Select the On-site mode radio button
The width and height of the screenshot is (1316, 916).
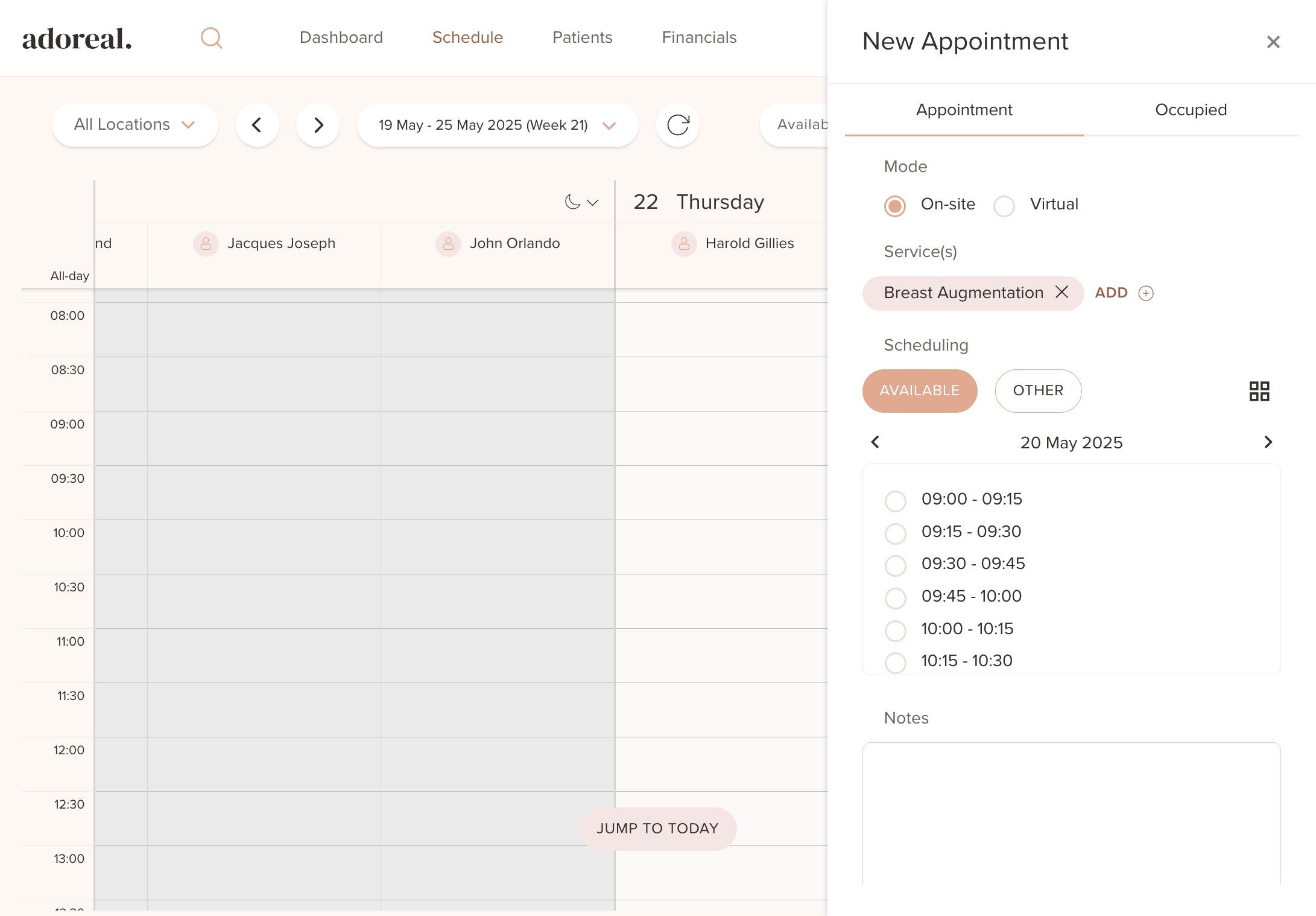(894, 206)
